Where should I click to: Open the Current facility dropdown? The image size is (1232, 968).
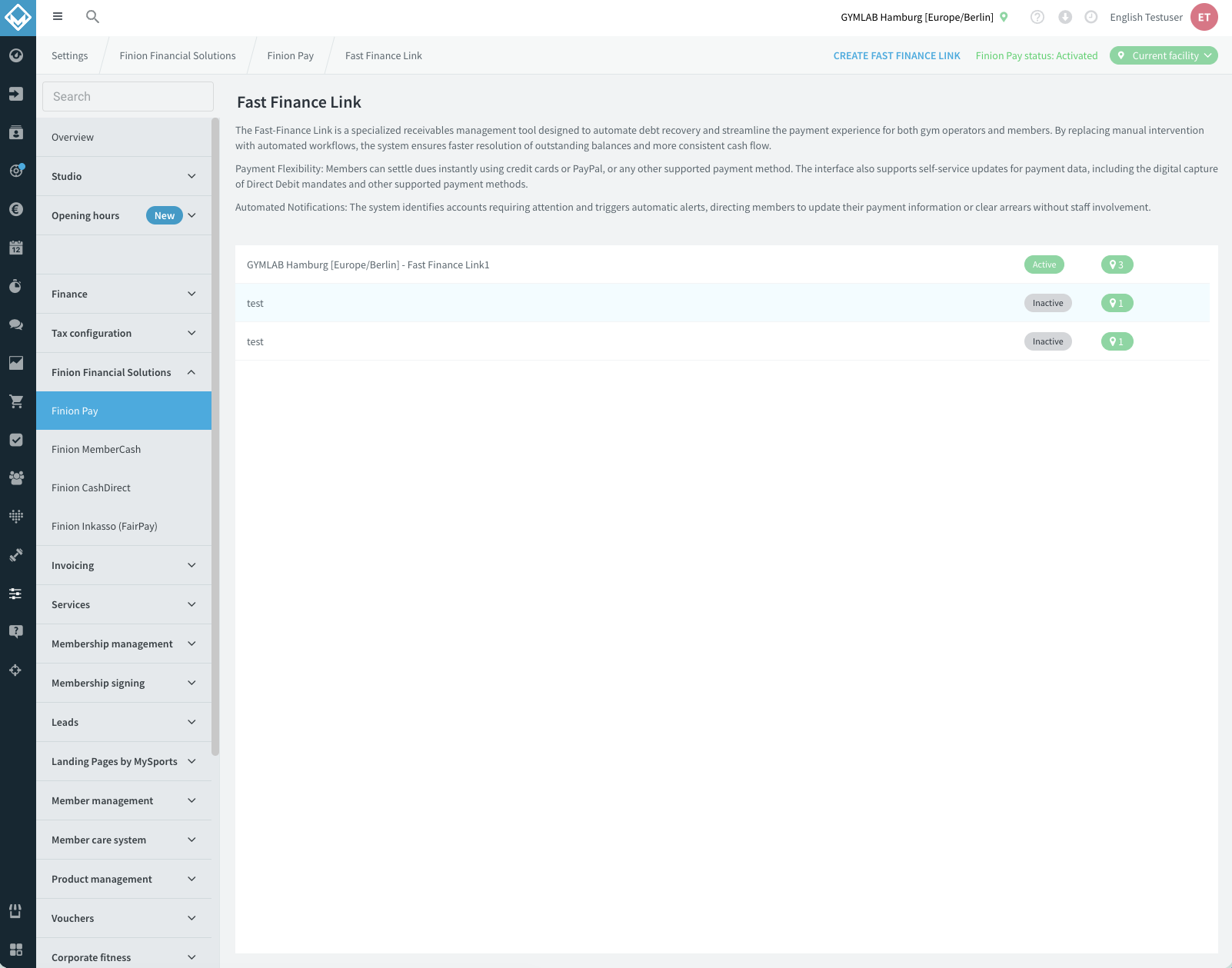coord(1164,55)
